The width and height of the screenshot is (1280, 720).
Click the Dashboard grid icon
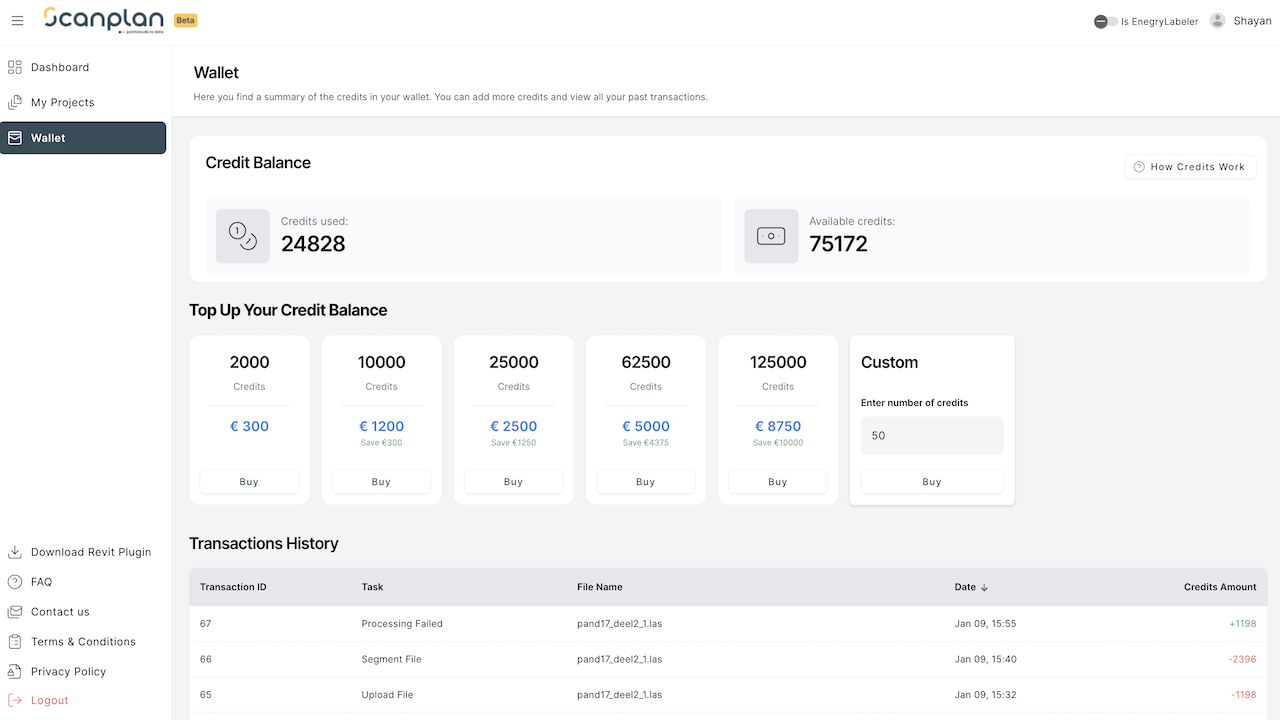pos(15,67)
